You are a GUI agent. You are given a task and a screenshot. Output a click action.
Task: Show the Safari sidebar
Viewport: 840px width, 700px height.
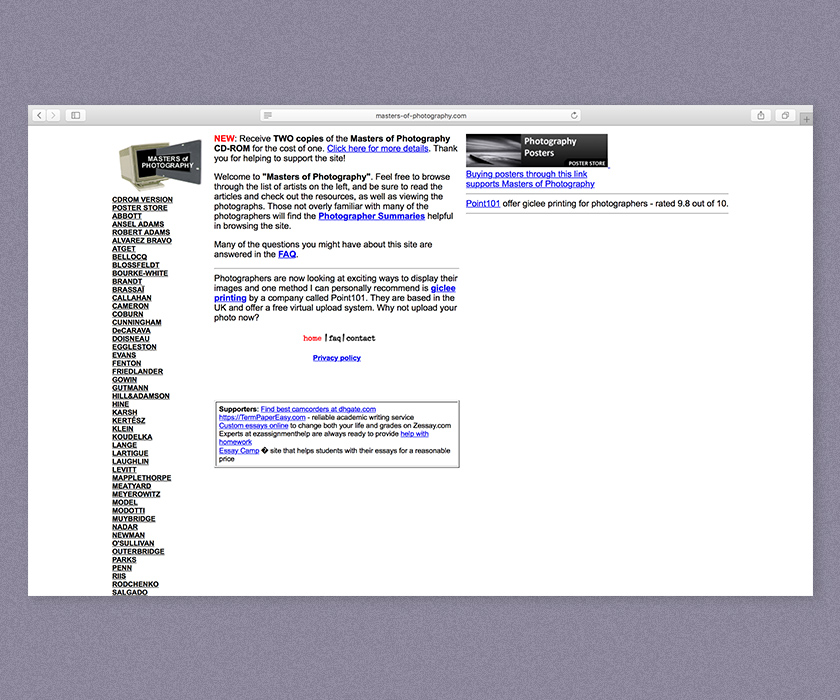(x=75, y=115)
